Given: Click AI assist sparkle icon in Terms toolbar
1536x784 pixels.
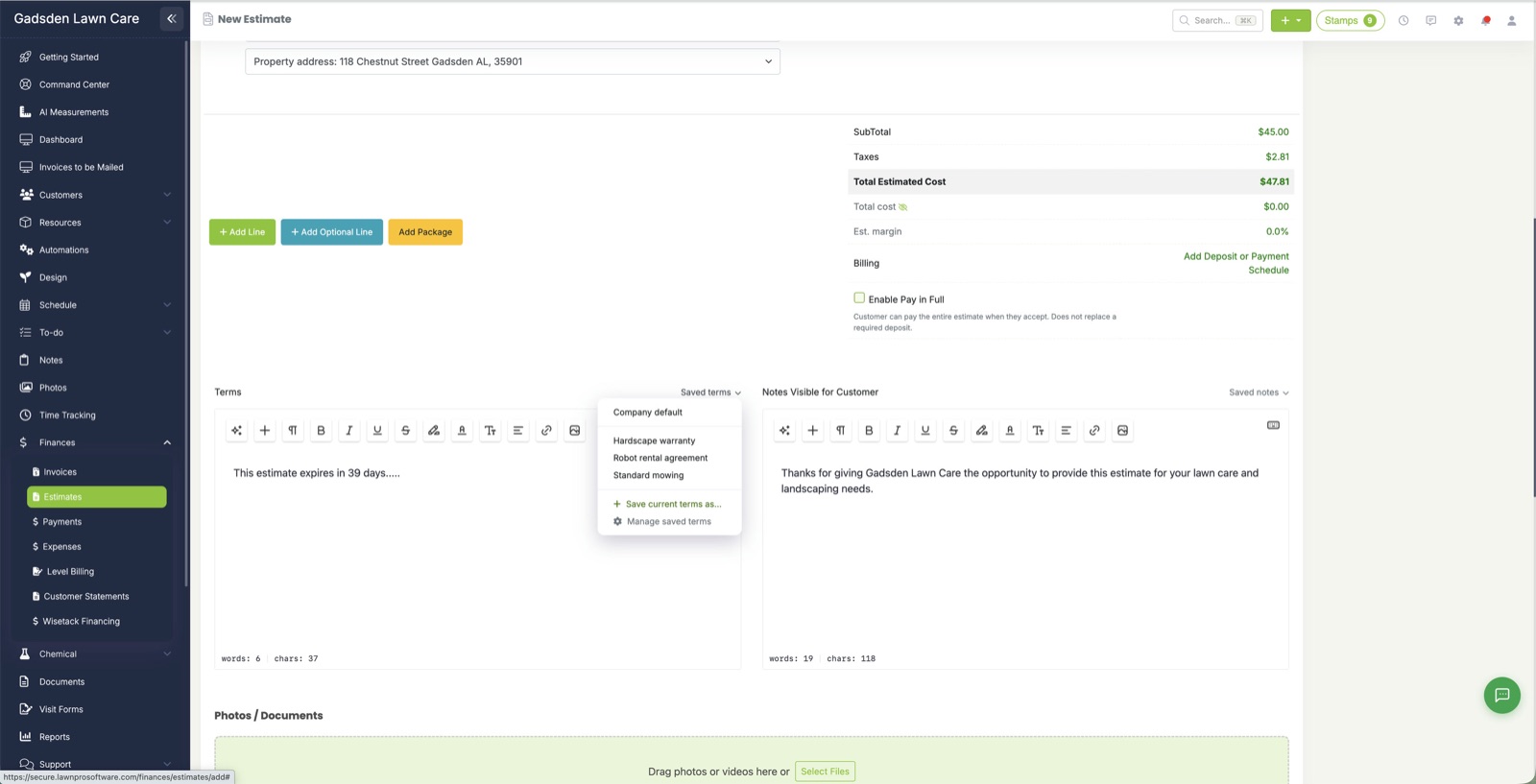Looking at the screenshot, I should [237, 431].
